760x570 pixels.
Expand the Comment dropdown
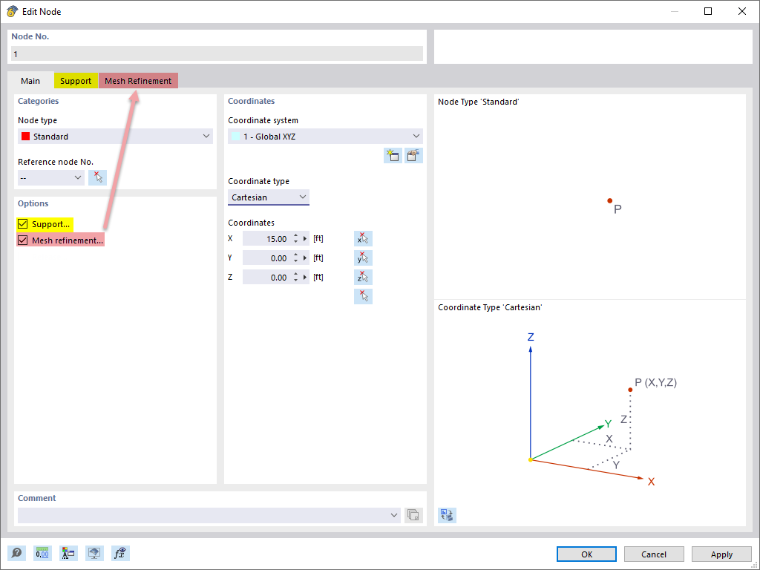pos(394,515)
